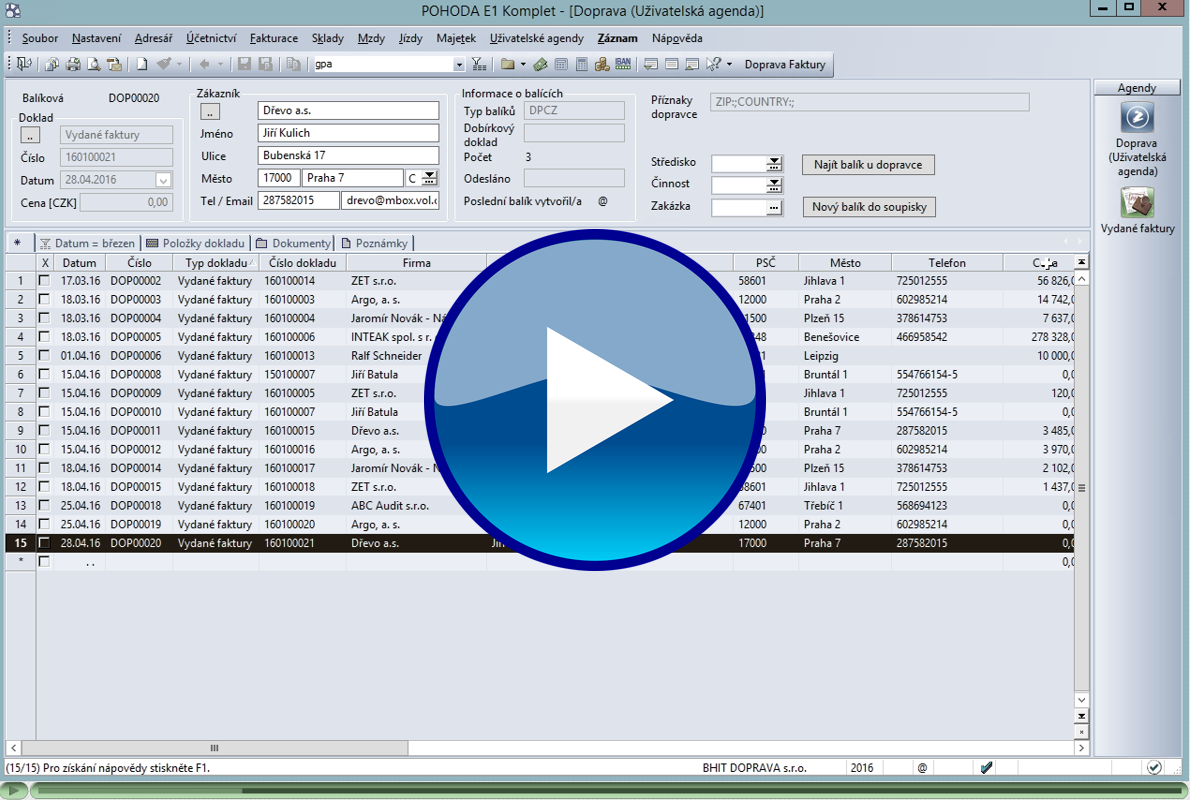Open Vydané faktury icon in Agendy panel

(x=1137, y=203)
